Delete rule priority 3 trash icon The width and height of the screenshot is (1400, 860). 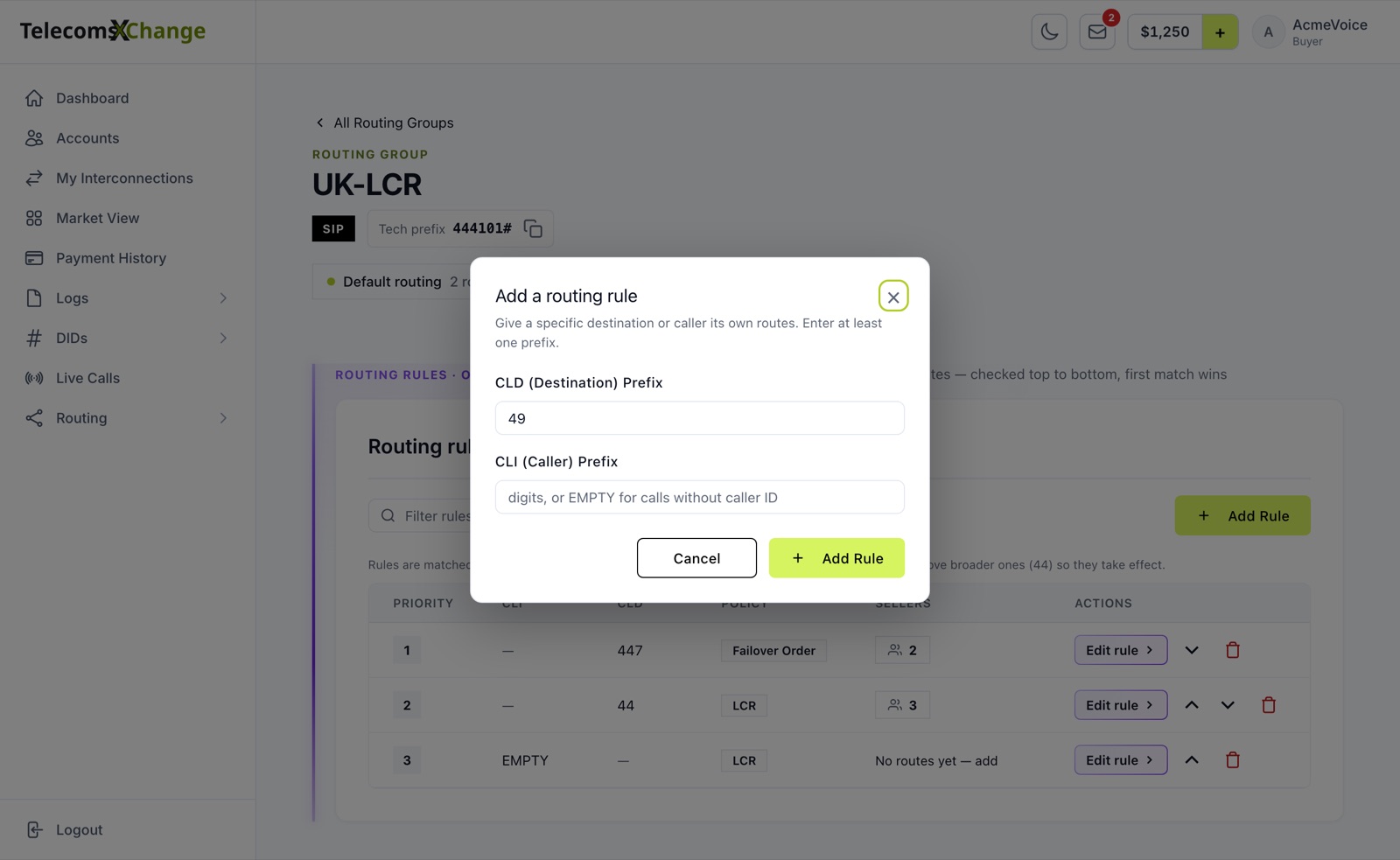(1233, 760)
